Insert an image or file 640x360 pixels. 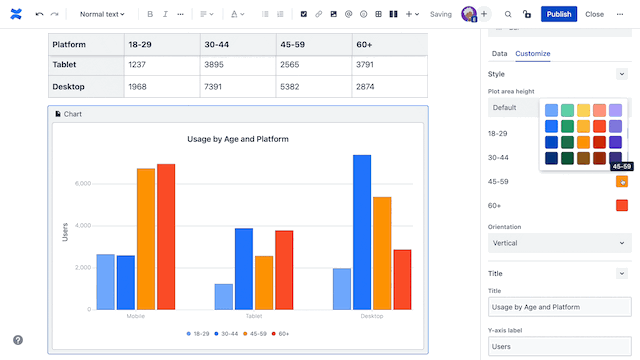coord(333,14)
